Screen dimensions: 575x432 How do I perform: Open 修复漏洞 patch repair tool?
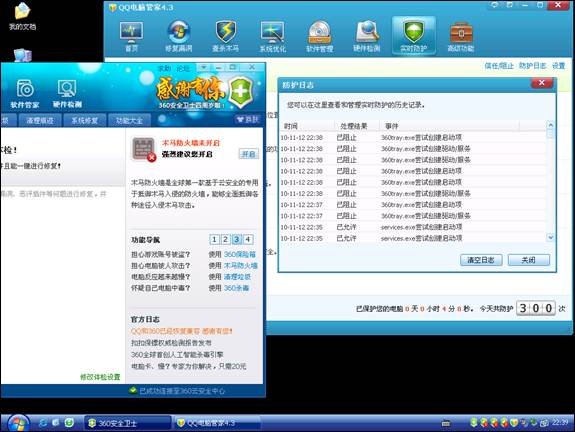tap(179, 36)
